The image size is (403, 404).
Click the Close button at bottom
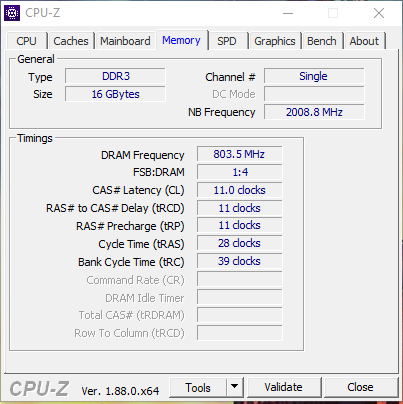360,387
